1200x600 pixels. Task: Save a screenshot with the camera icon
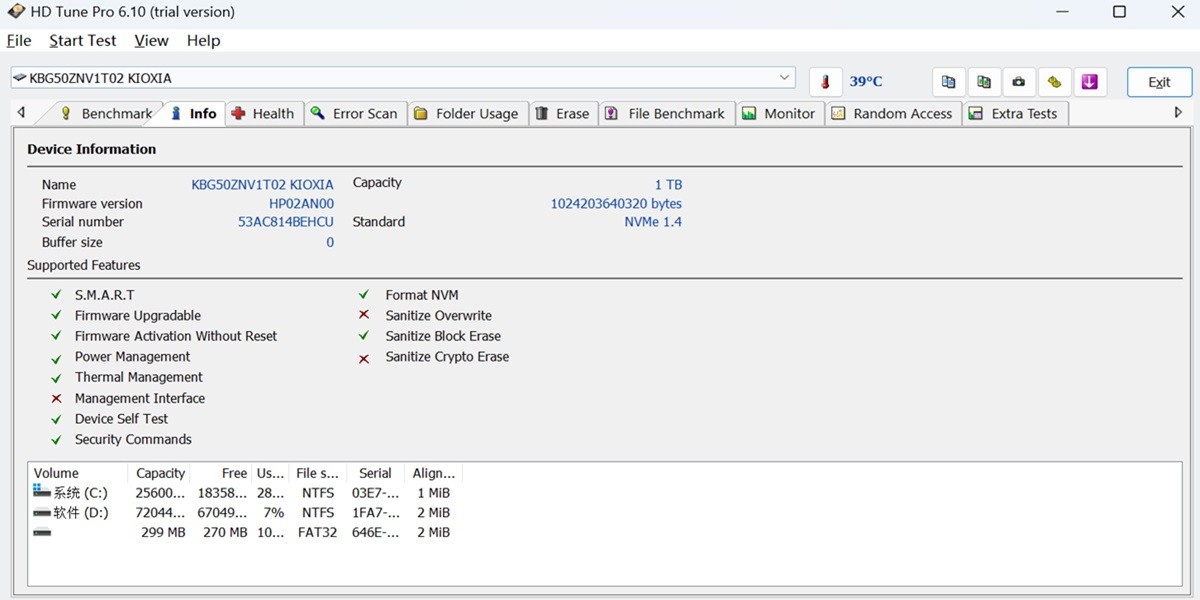coord(1019,82)
